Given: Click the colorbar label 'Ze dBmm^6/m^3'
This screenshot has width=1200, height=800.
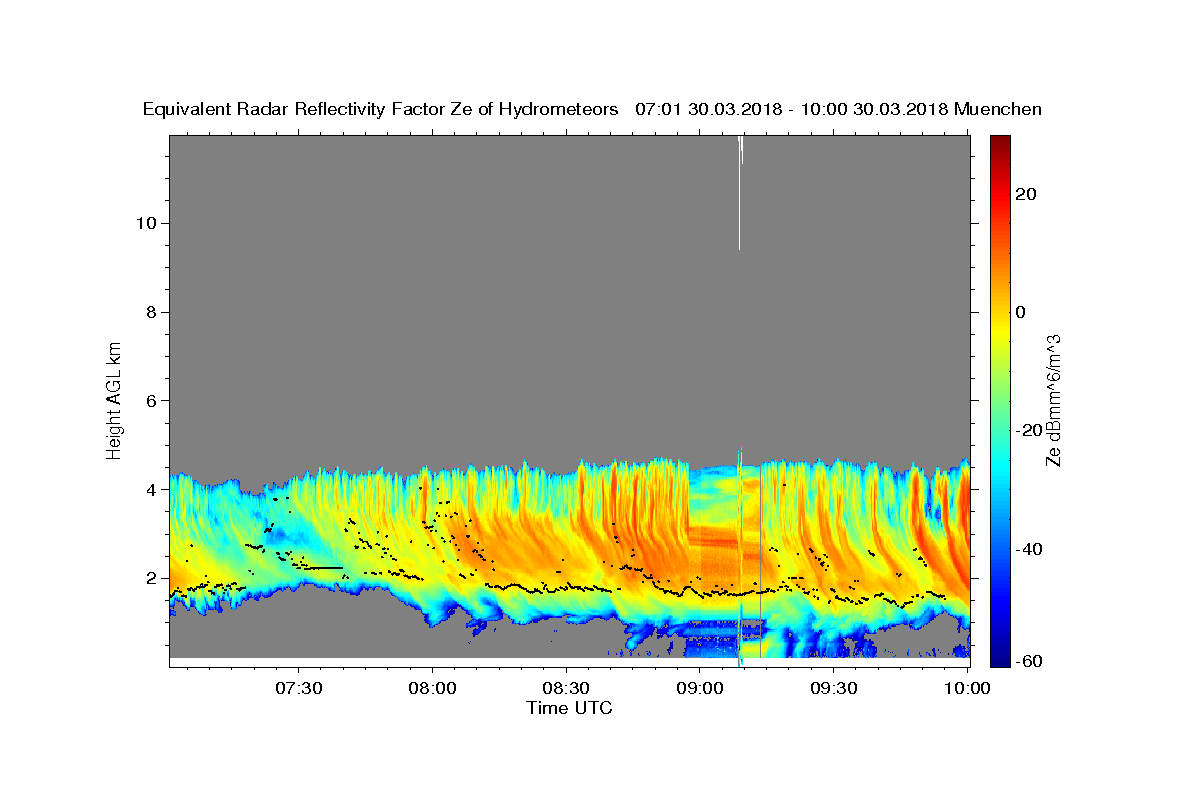Looking at the screenshot, I should pyautogui.click(x=1053, y=400).
